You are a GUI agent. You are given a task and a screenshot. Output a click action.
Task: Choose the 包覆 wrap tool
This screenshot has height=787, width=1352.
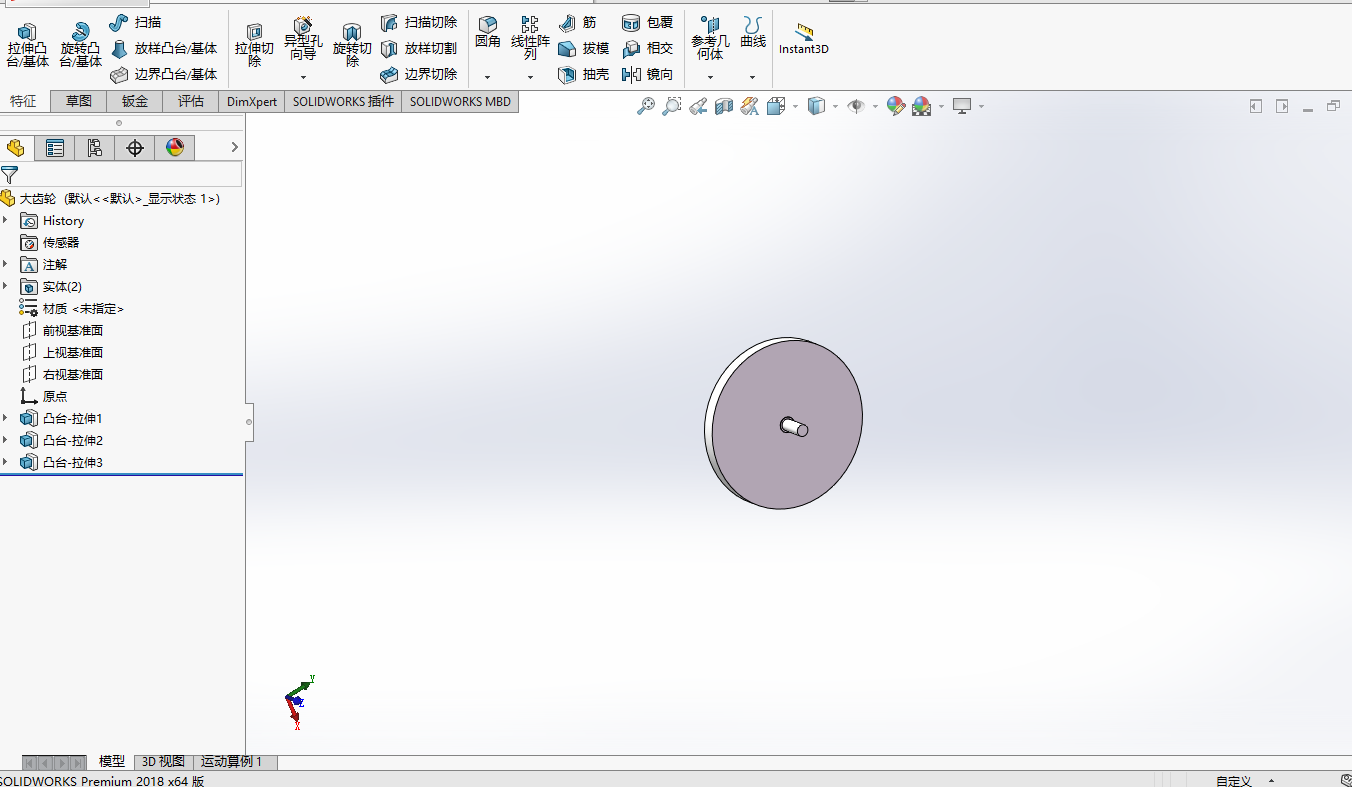tap(647, 22)
